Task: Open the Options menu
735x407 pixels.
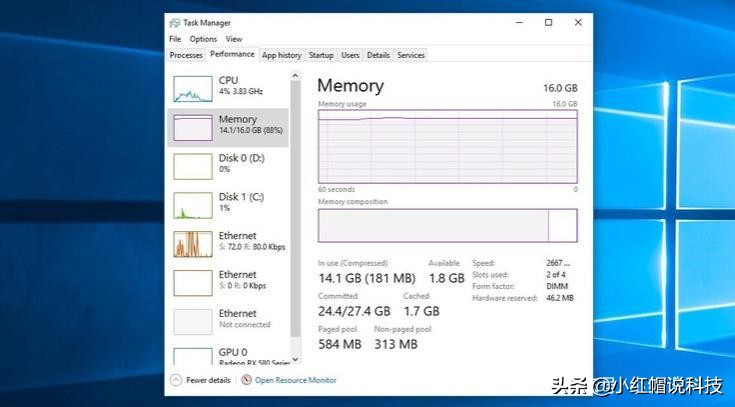Action: (203, 39)
